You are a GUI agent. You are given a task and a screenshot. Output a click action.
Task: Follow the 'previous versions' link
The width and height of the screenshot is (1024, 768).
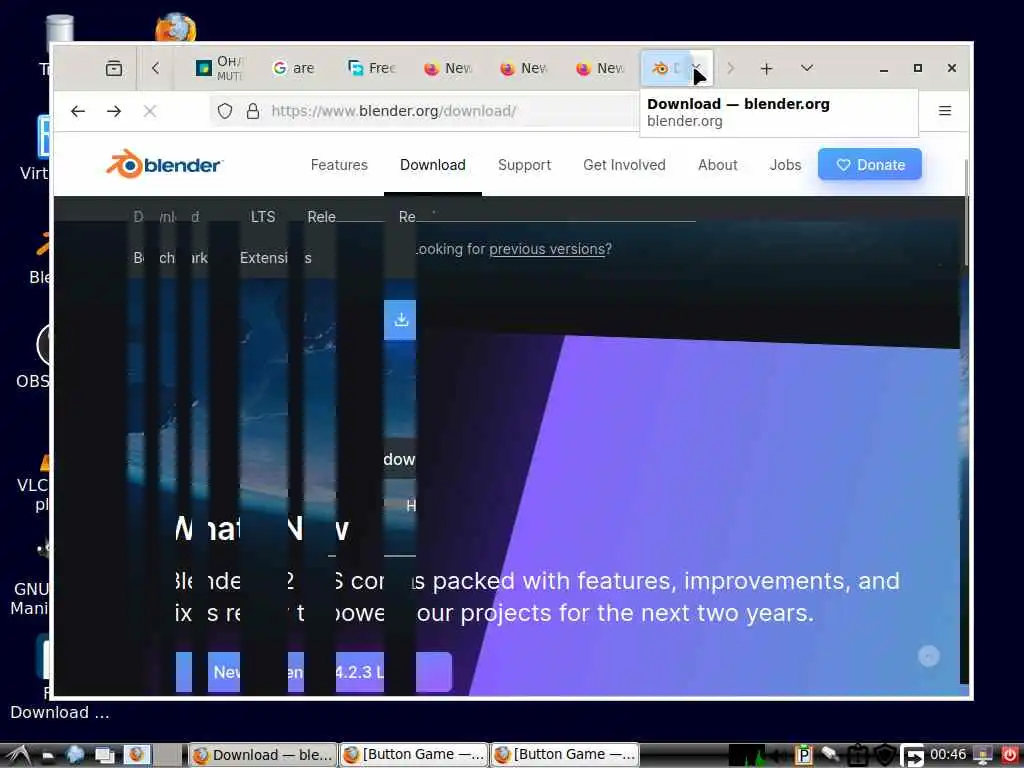coord(547,249)
